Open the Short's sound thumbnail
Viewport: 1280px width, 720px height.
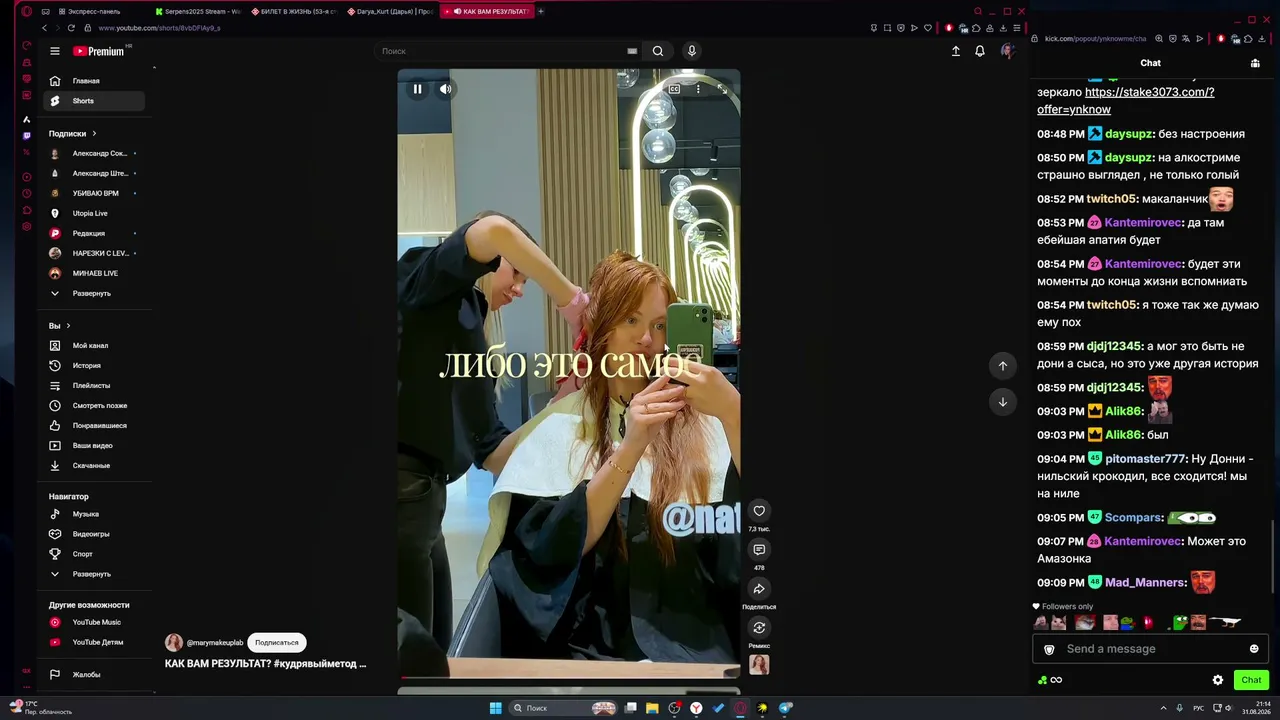click(759, 665)
